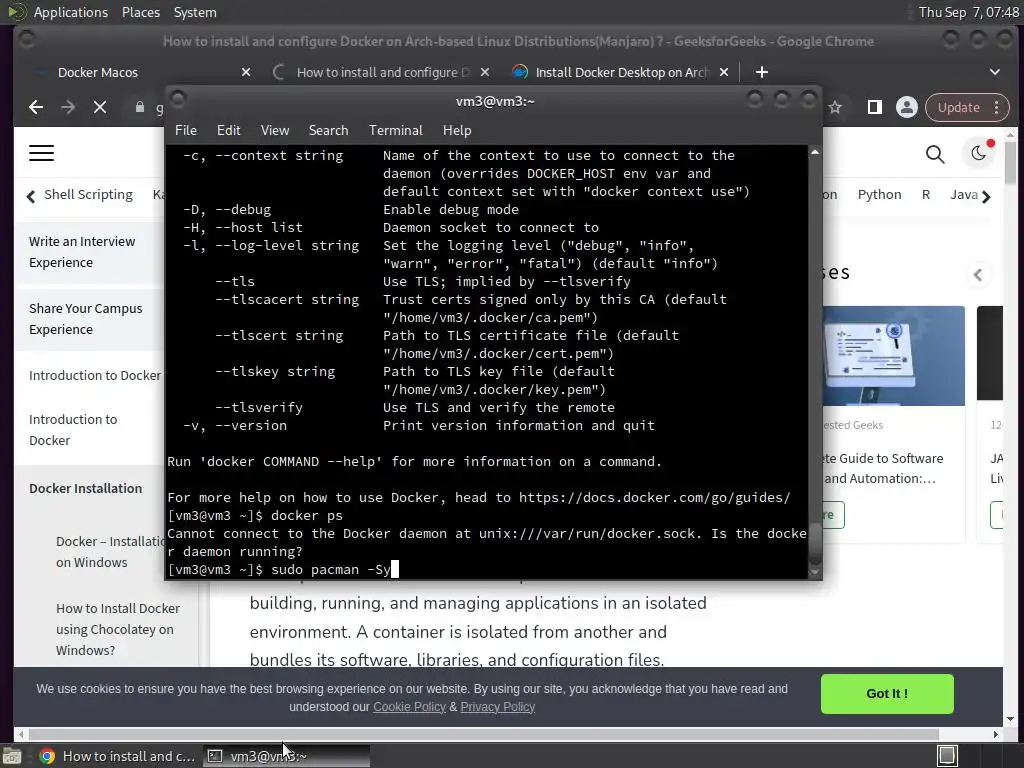The width and height of the screenshot is (1024, 768).
Task: Expand the Chrome tab search dropdown arrow
Action: point(995,72)
